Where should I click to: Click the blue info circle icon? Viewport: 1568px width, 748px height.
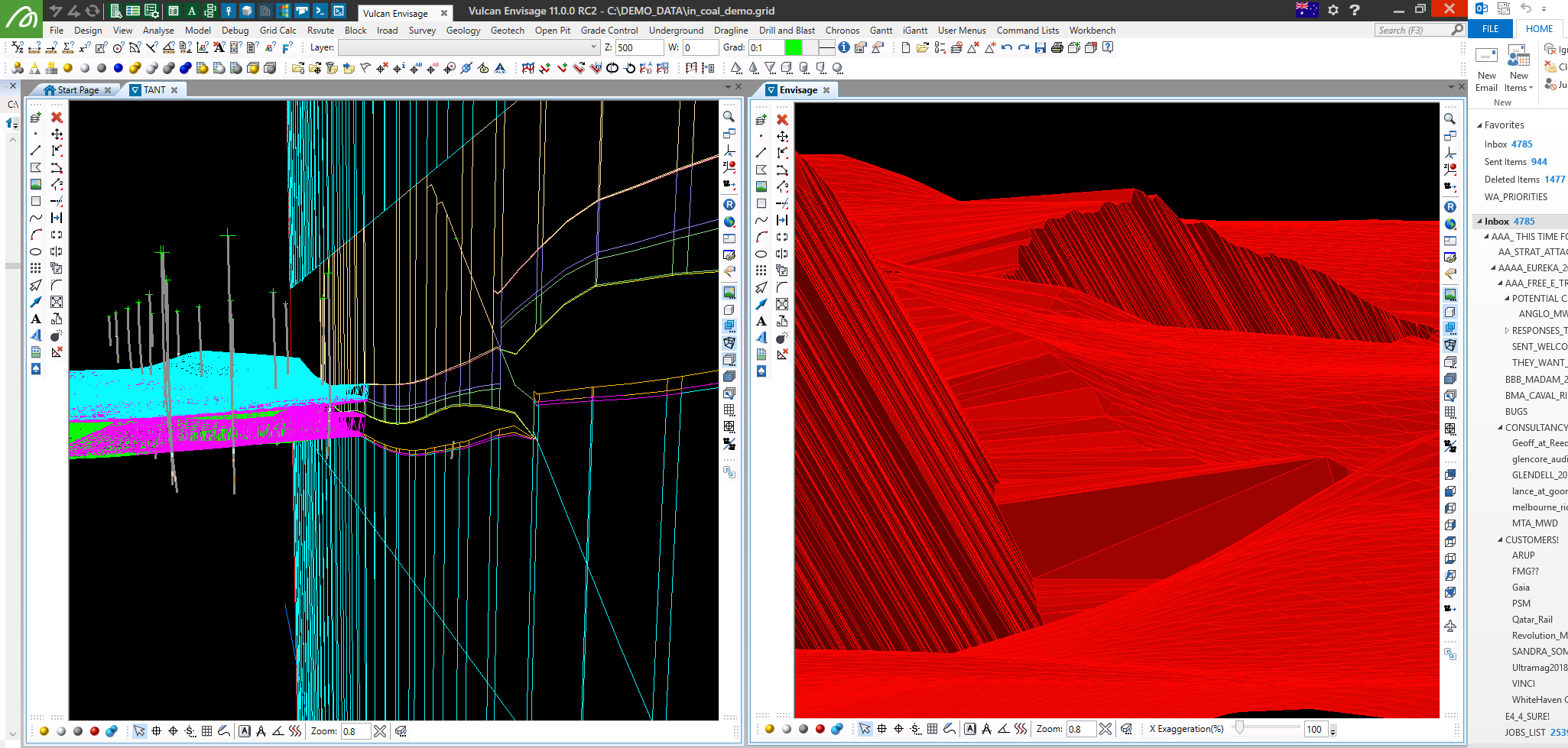pos(844,47)
